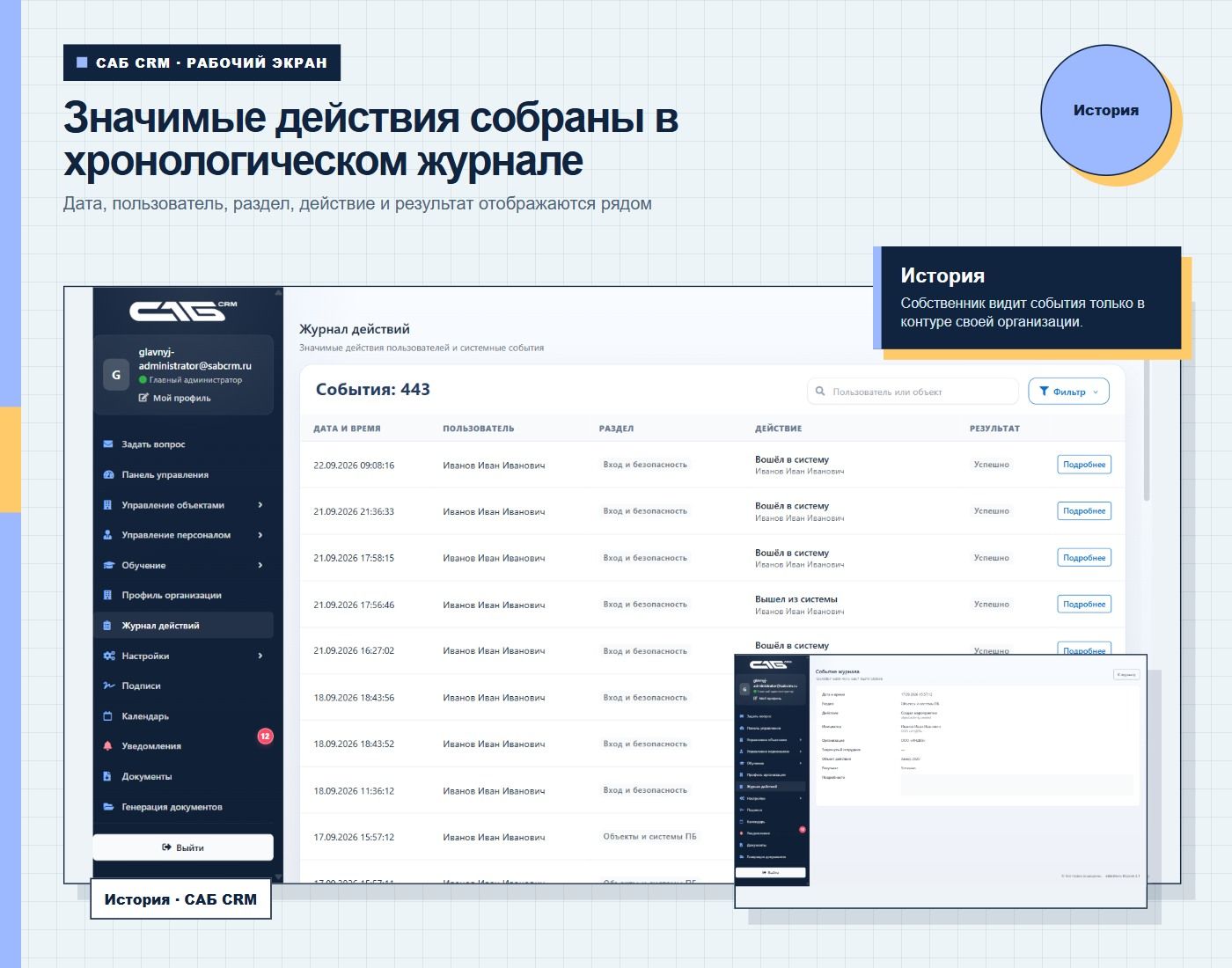The image size is (1232, 968).
Task: Open the Мой профиль link
Action: pyautogui.click(x=175, y=398)
